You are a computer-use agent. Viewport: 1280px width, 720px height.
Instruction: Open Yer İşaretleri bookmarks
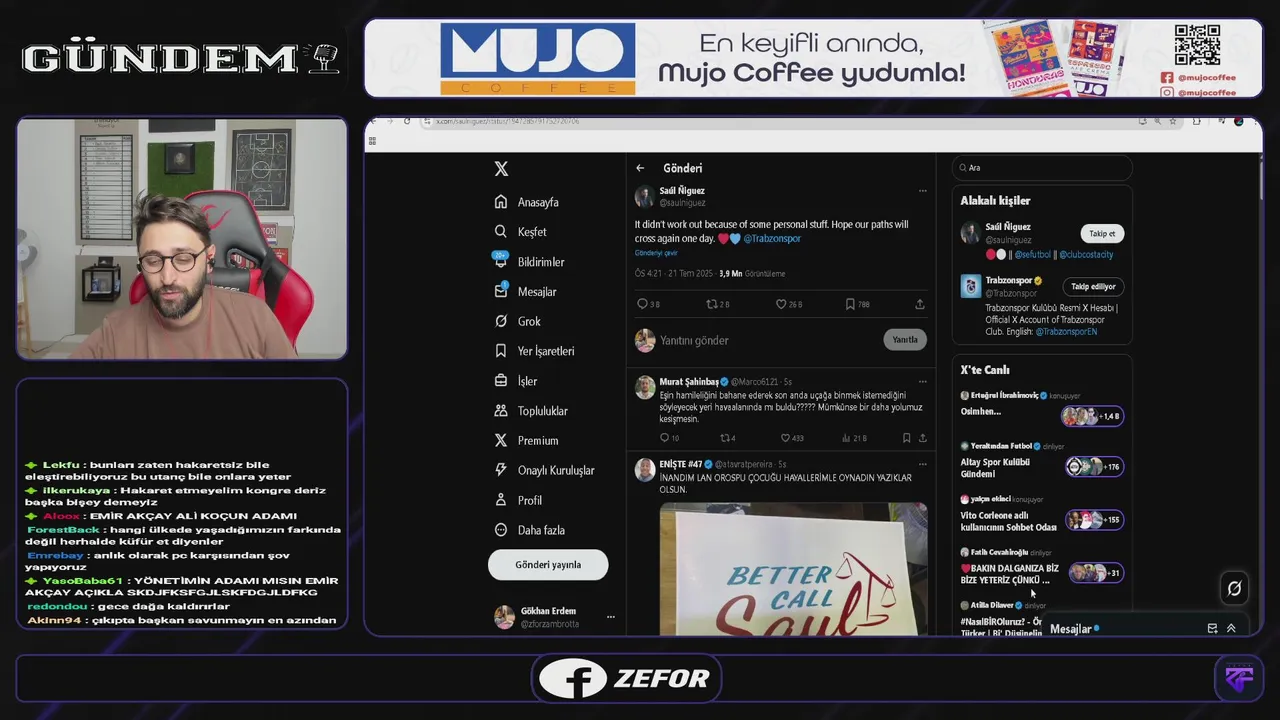pos(534,351)
